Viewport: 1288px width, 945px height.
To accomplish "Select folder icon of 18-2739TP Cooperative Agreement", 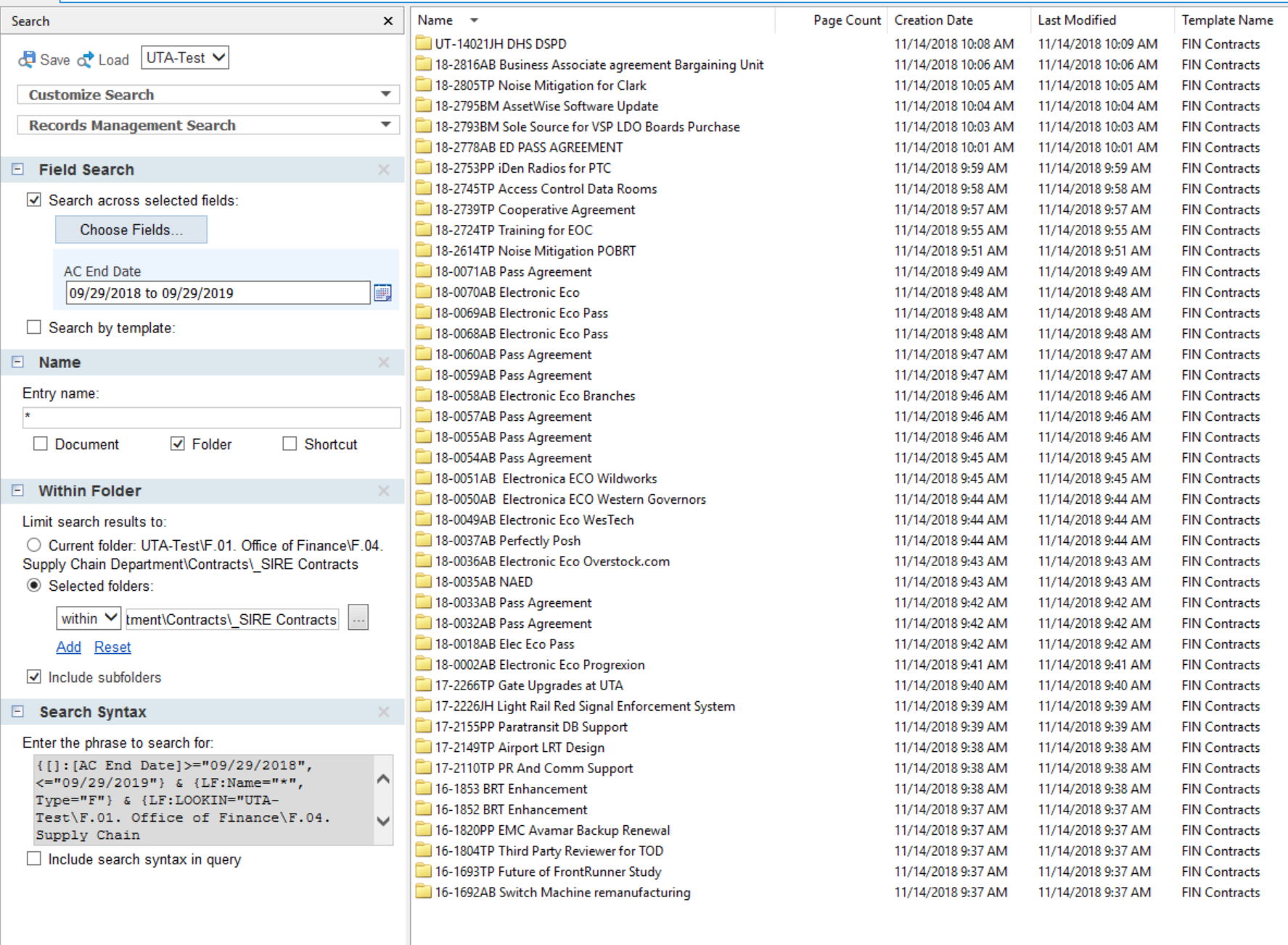I will click(x=424, y=209).
